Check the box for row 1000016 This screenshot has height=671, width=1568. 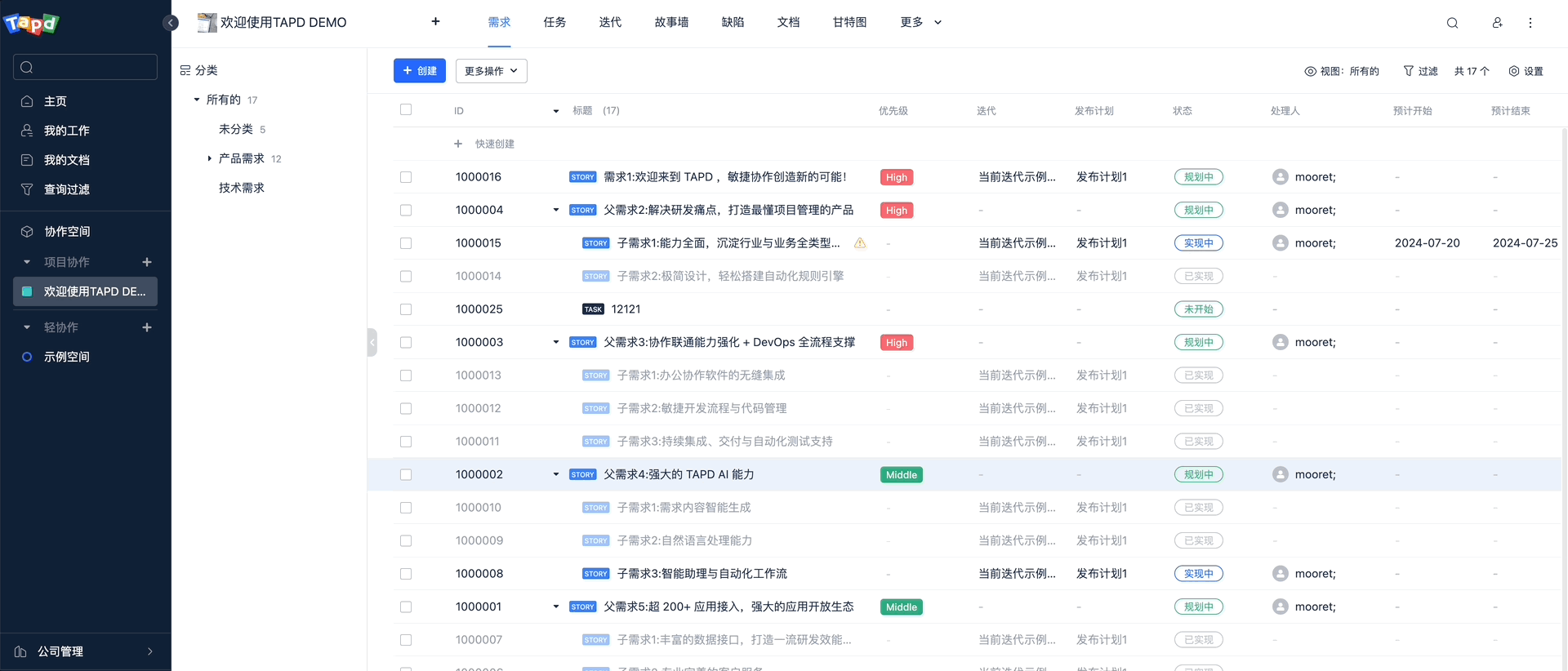click(x=406, y=177)
